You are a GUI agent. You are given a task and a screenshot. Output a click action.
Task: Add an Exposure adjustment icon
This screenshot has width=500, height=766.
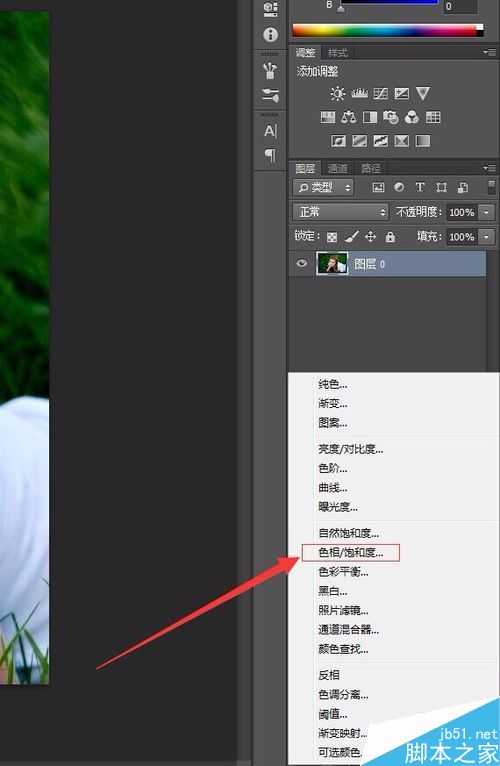click(402, 93)
